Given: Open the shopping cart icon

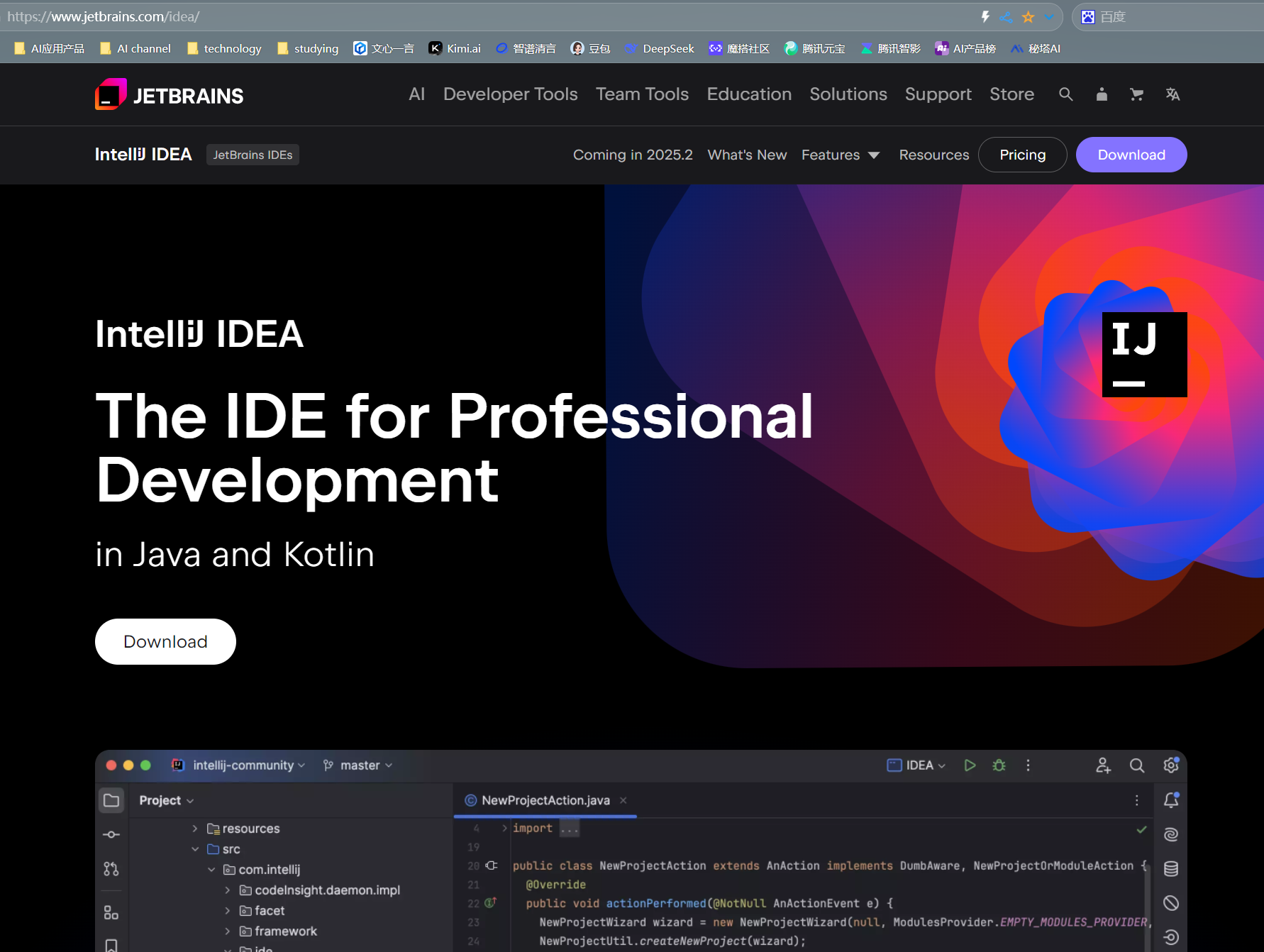Looking at the screenshot, I should point(1136,94).
